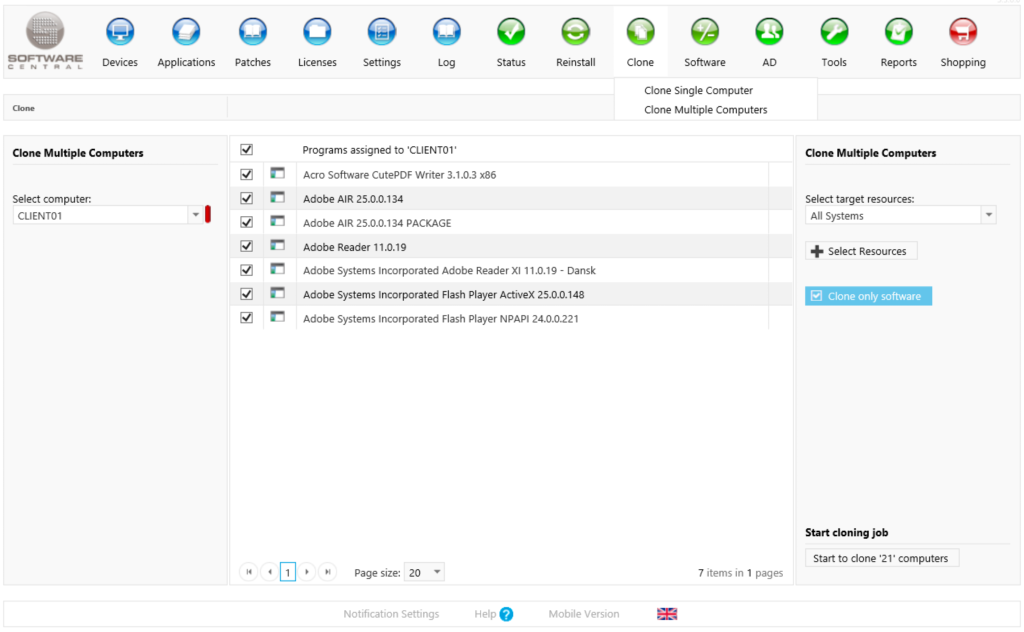Open the Clone icon
1024x632 pixels.
coord(640,32)
